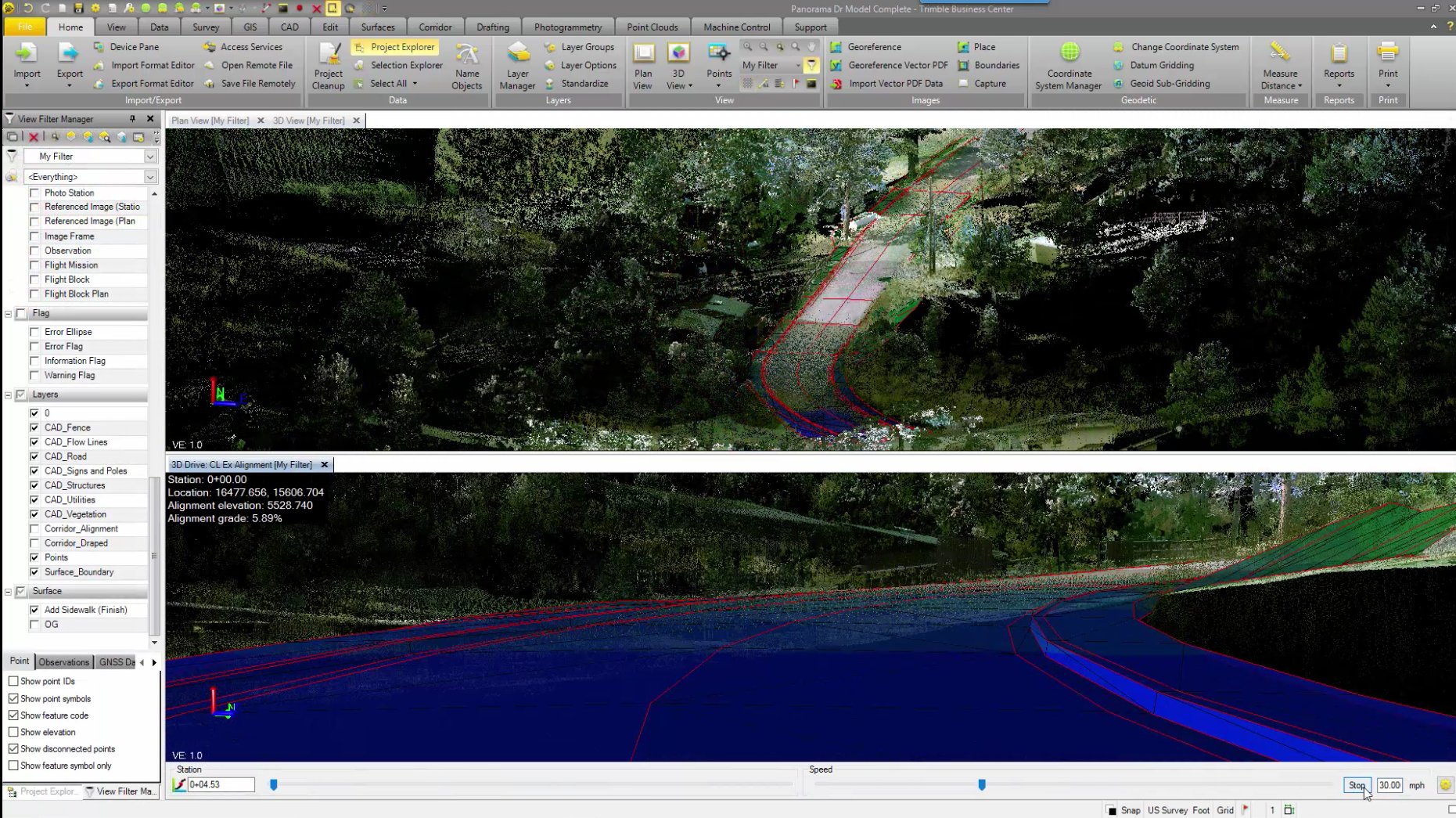Click the Device Pane option
Image resolution: width=1456 pixels, height=818 pixels.
(x=126, y=47)
